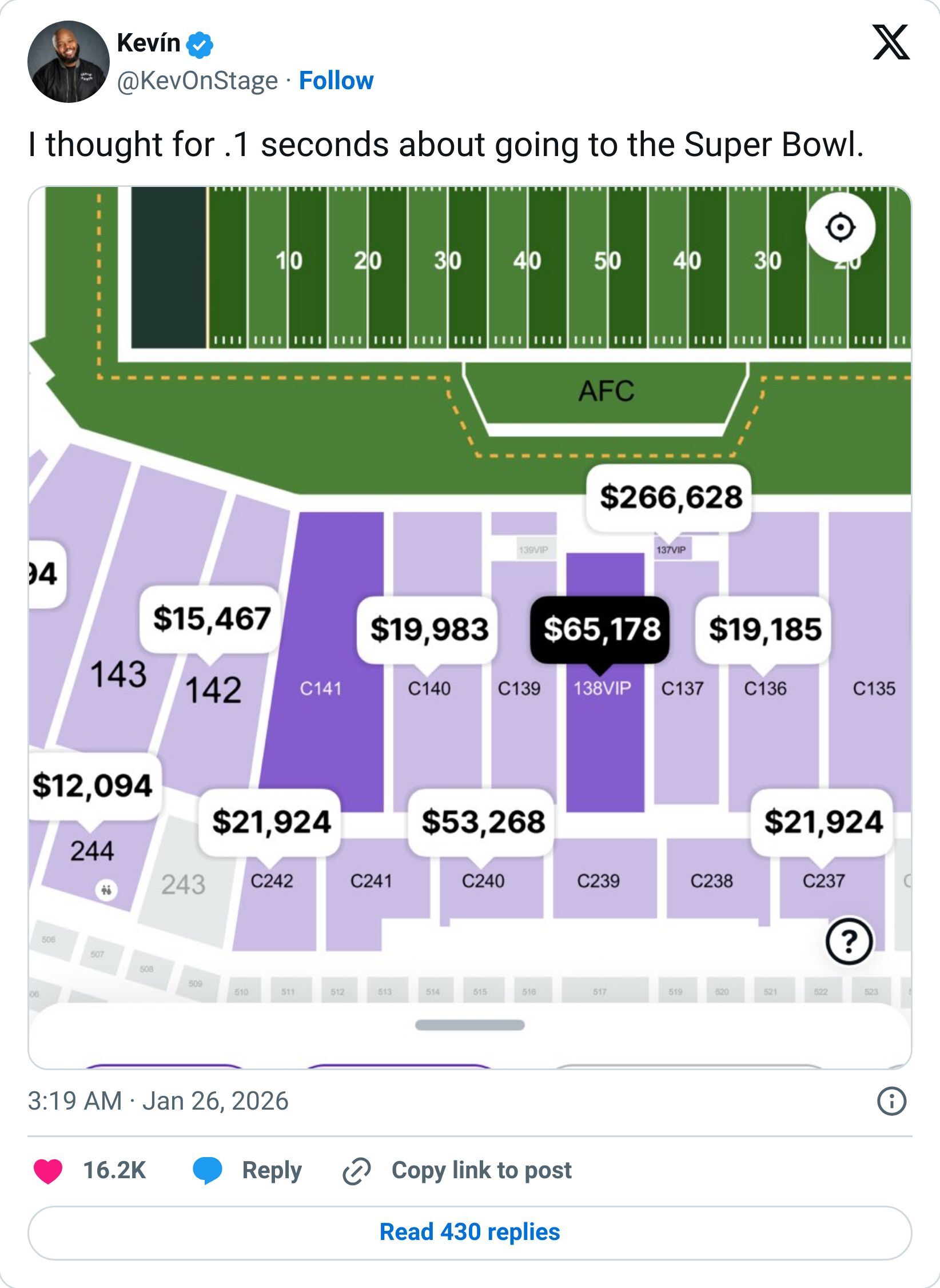Select the $266,628 price tag
Viewport: 940px width, 1288px height.
click(670, 497)
